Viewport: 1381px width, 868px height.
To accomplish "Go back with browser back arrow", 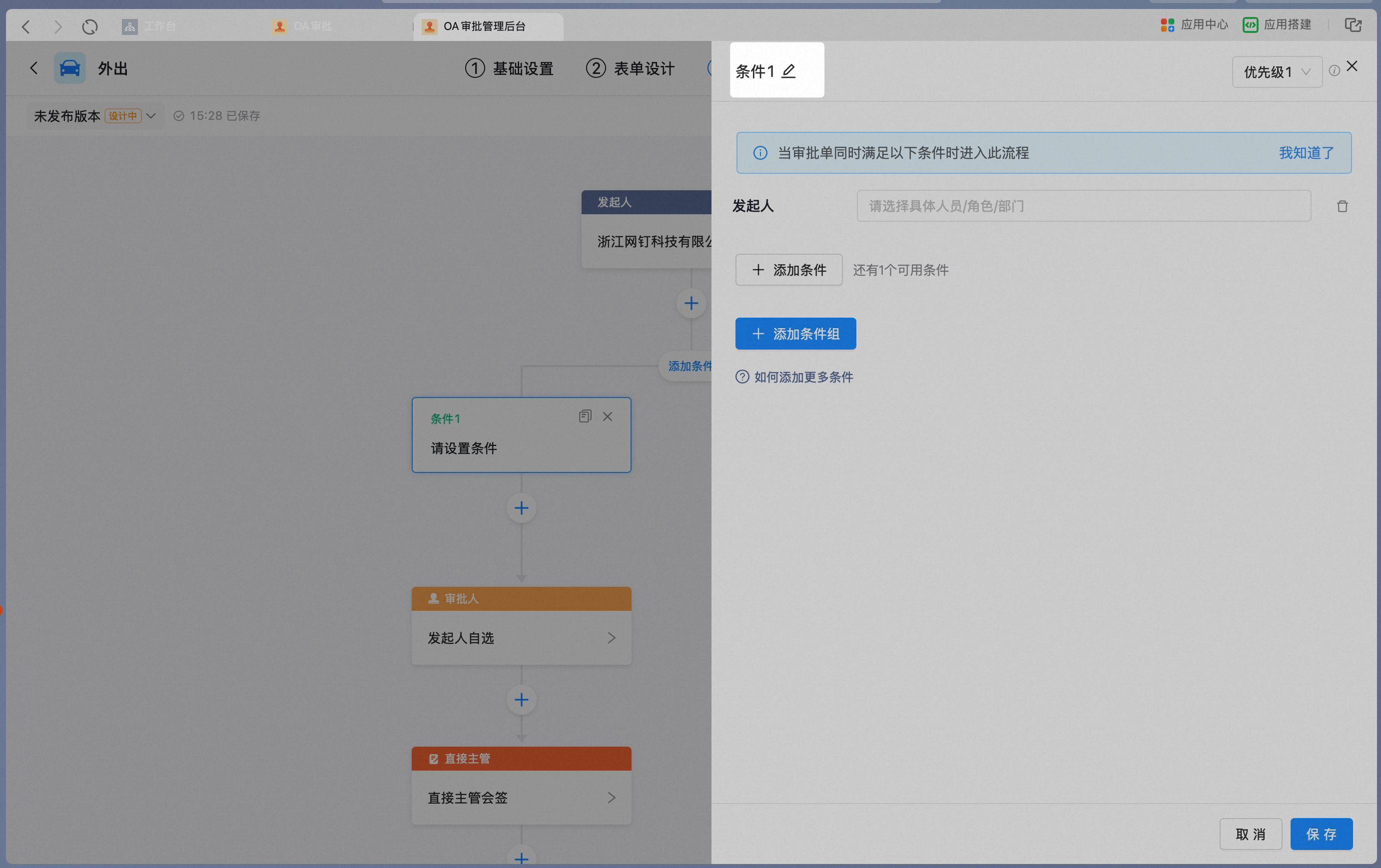I will tap(26, 26).
